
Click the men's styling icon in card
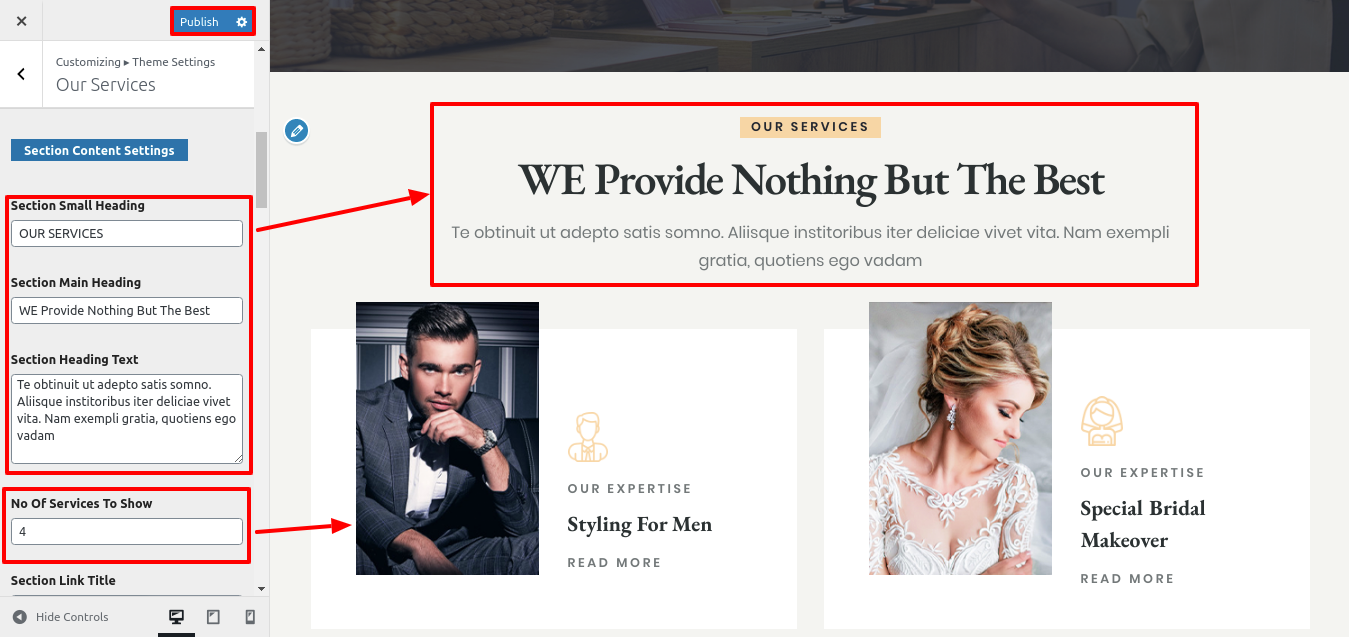588,436
